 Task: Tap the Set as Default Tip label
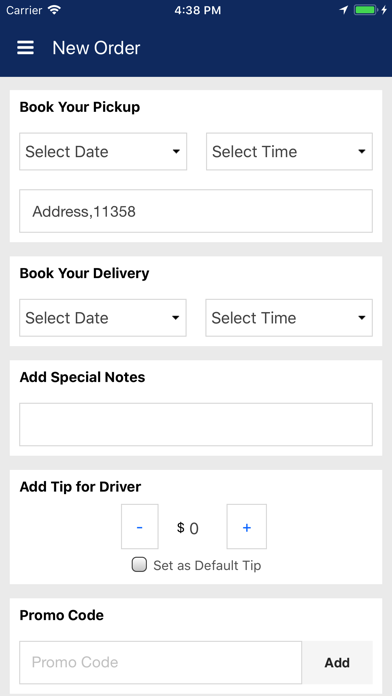pos(207,566)
